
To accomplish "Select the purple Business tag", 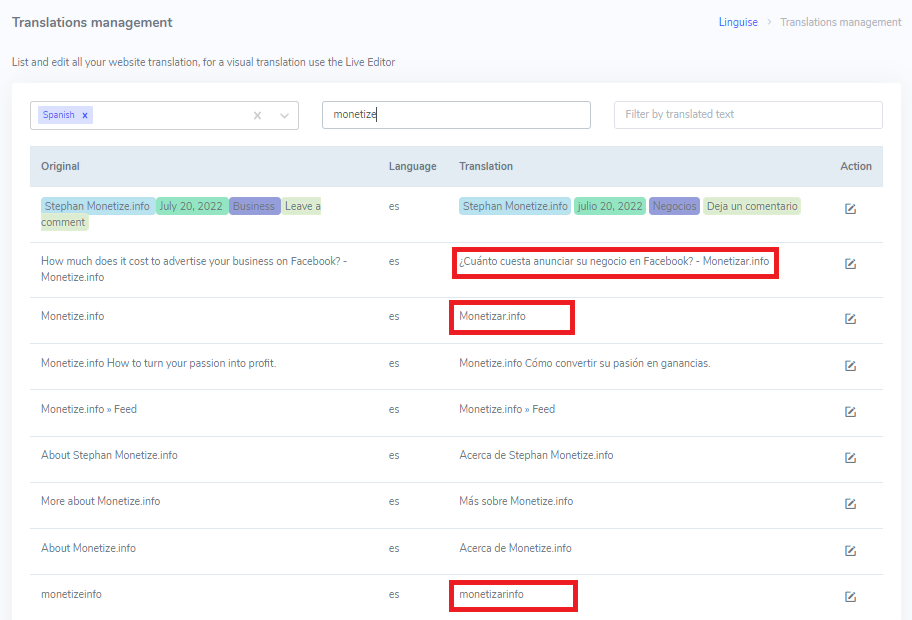I will (254, 206).
